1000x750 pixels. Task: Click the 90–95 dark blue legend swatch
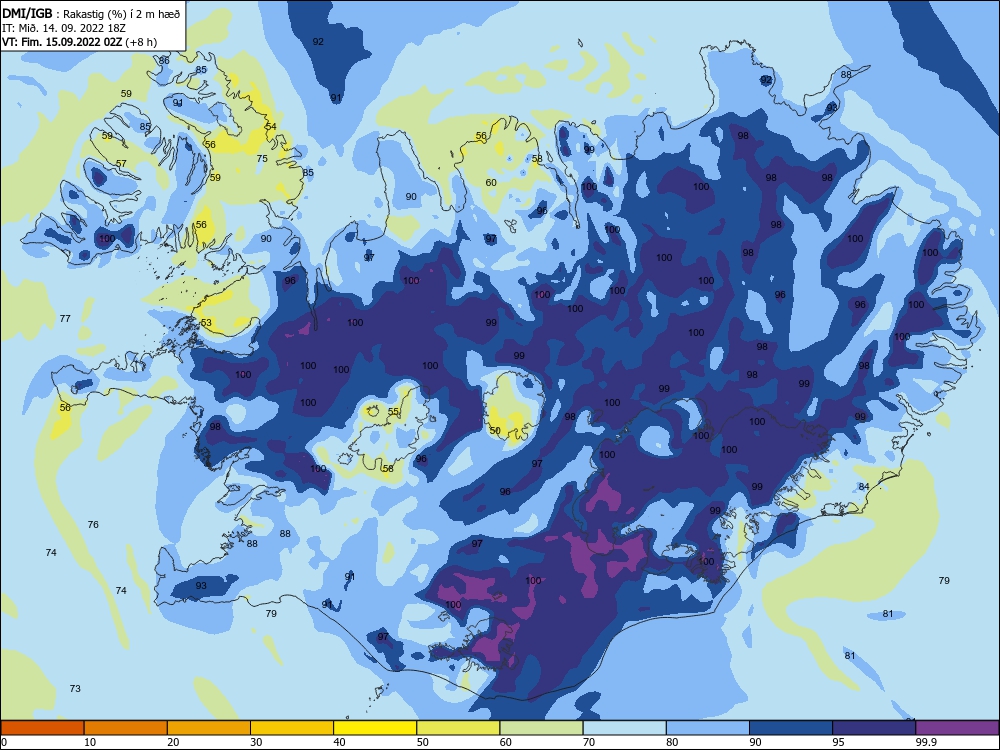pos(791,728)
